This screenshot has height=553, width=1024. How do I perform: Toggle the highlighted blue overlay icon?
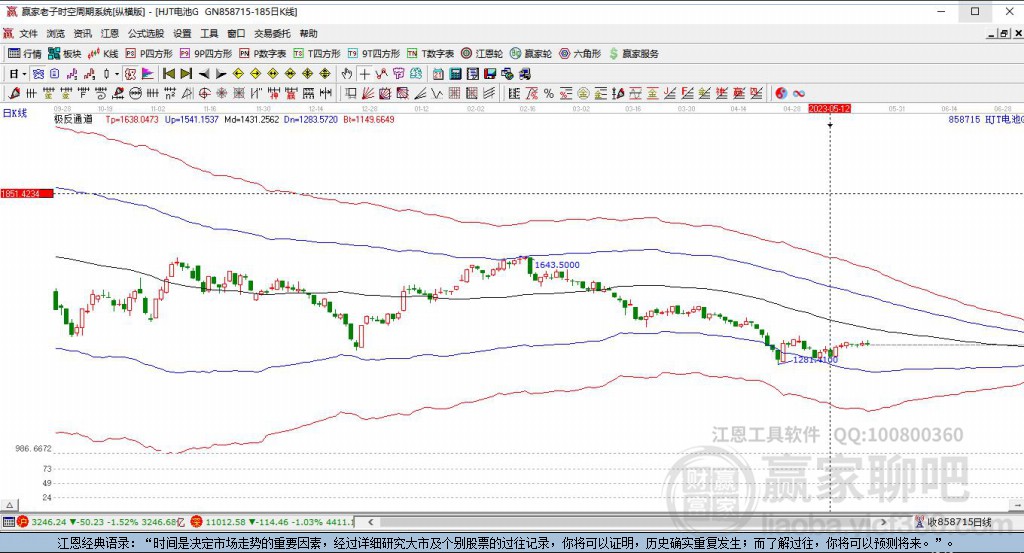(39, 74)
